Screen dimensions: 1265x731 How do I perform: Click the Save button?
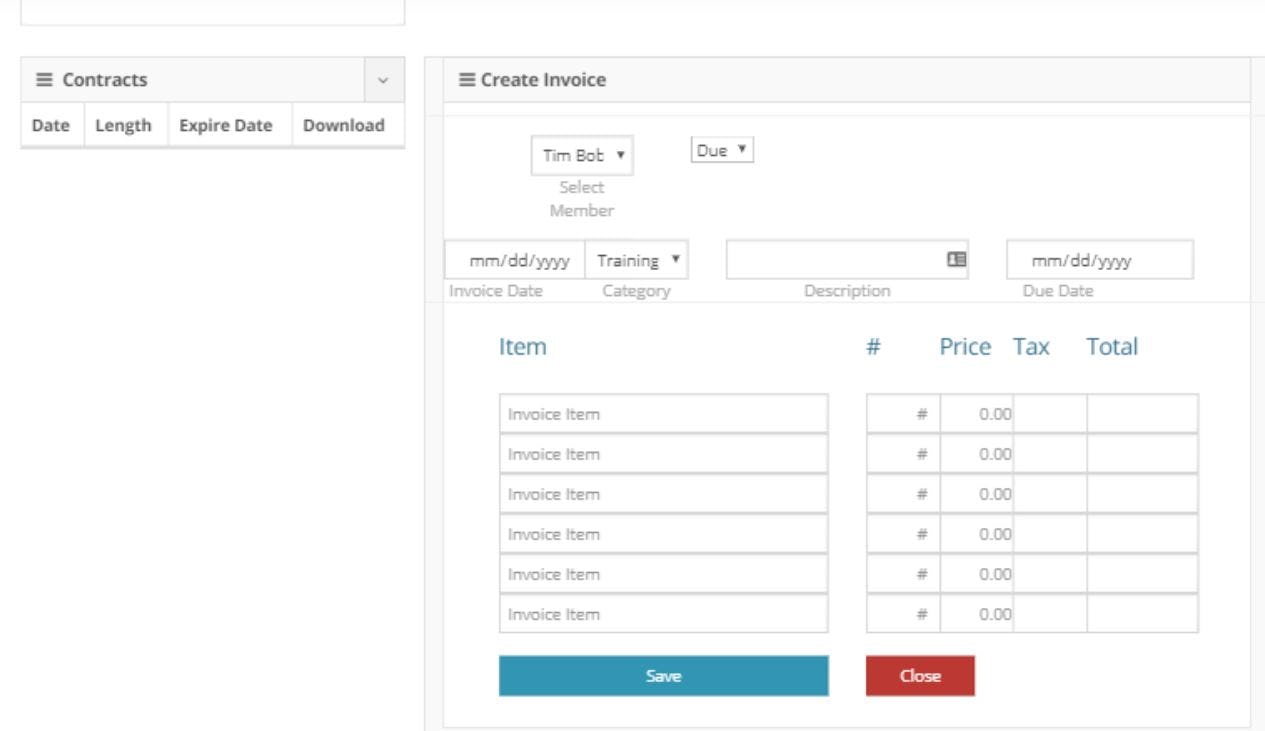pos(663,675)
